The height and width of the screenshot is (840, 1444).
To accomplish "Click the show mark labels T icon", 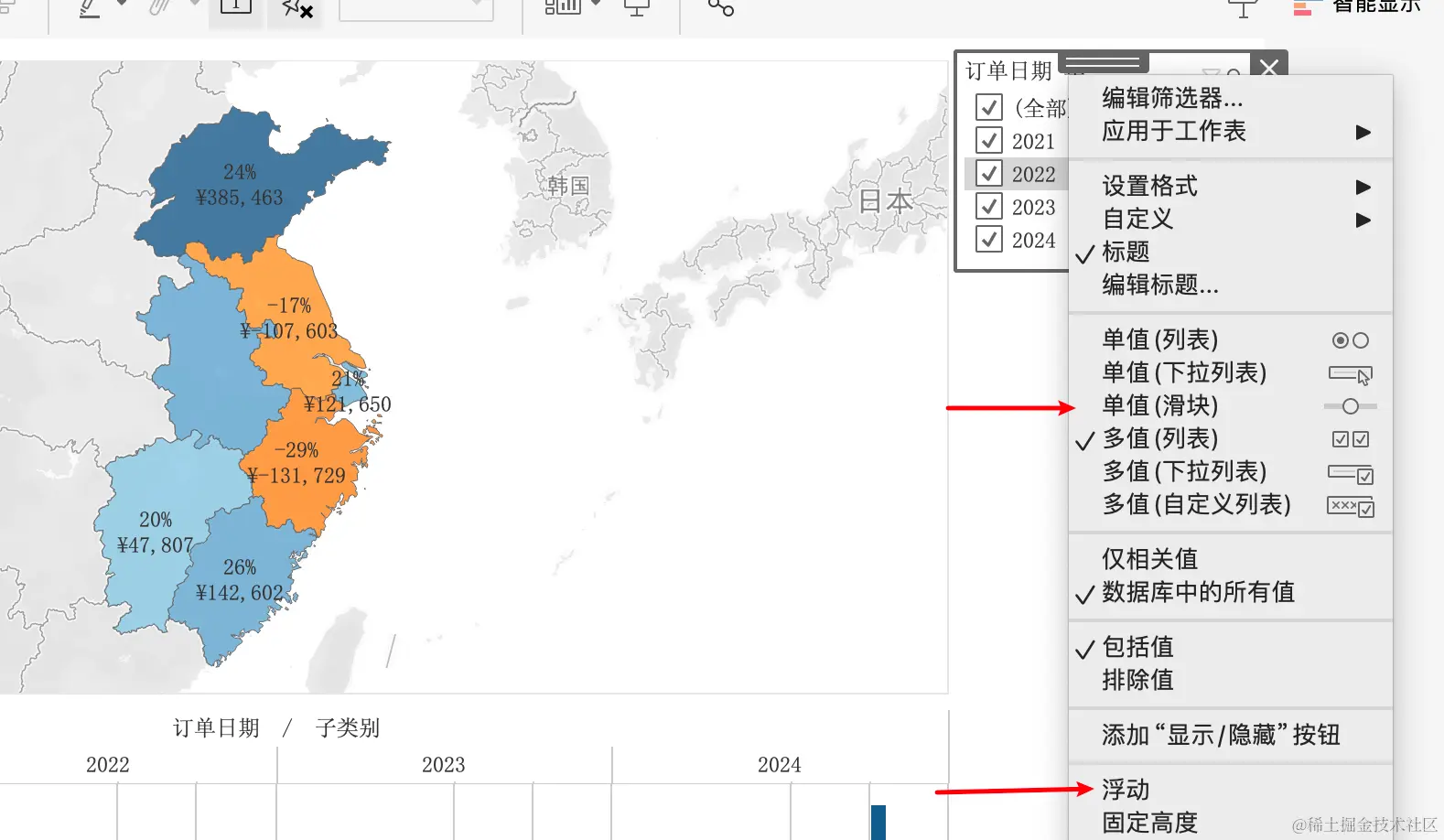I will 235,7.
